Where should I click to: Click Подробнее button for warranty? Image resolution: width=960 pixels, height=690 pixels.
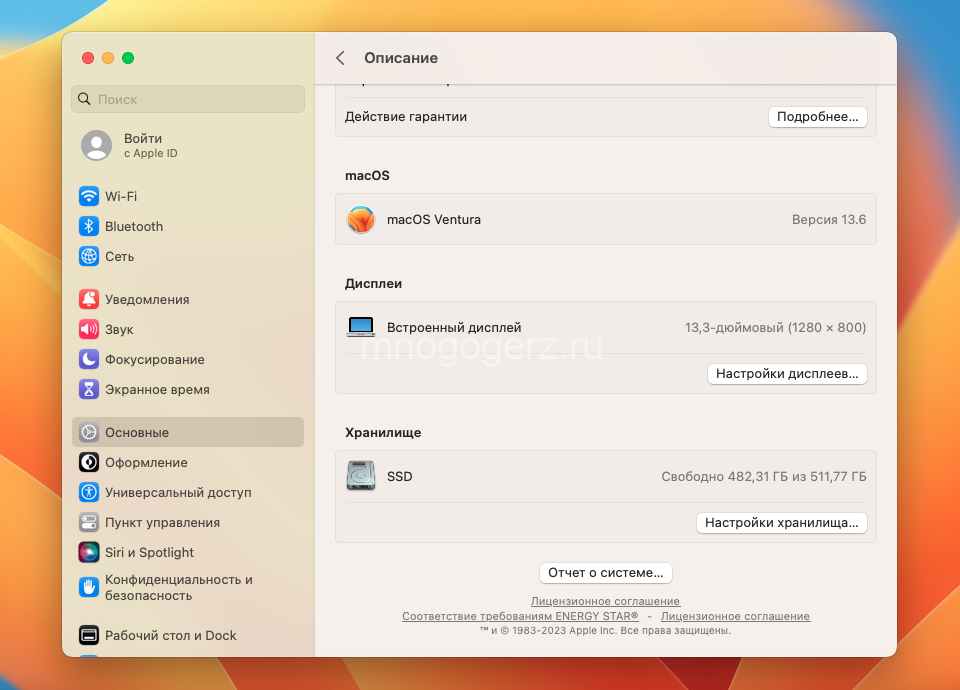817,117
